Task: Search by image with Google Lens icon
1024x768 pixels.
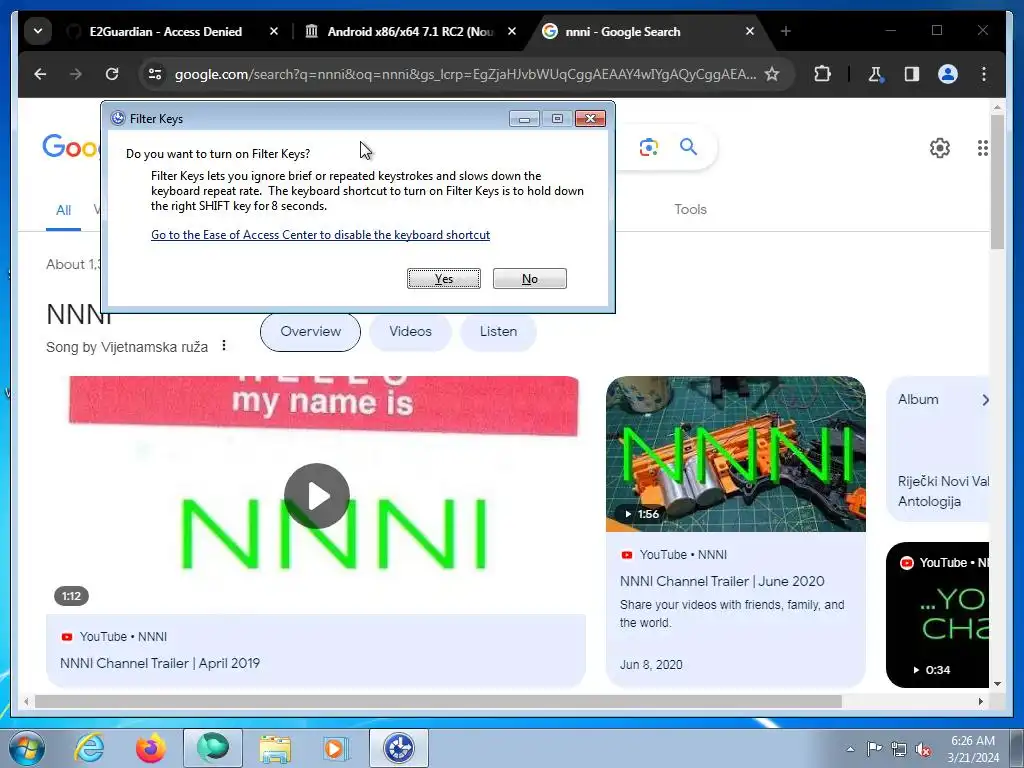Action: tap(648, 147)
